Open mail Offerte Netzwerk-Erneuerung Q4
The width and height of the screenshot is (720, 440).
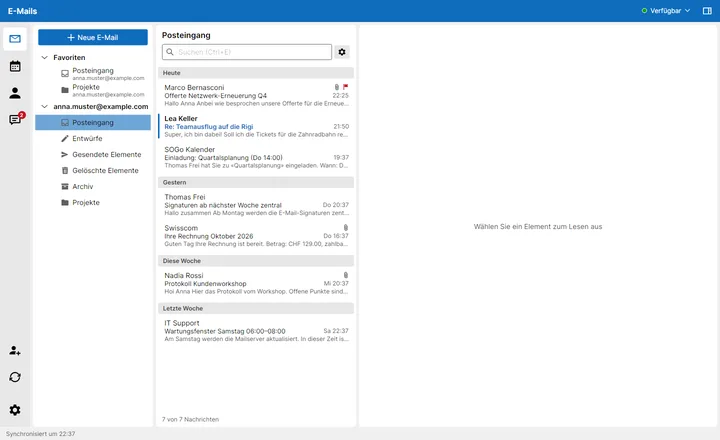[256, 95]
